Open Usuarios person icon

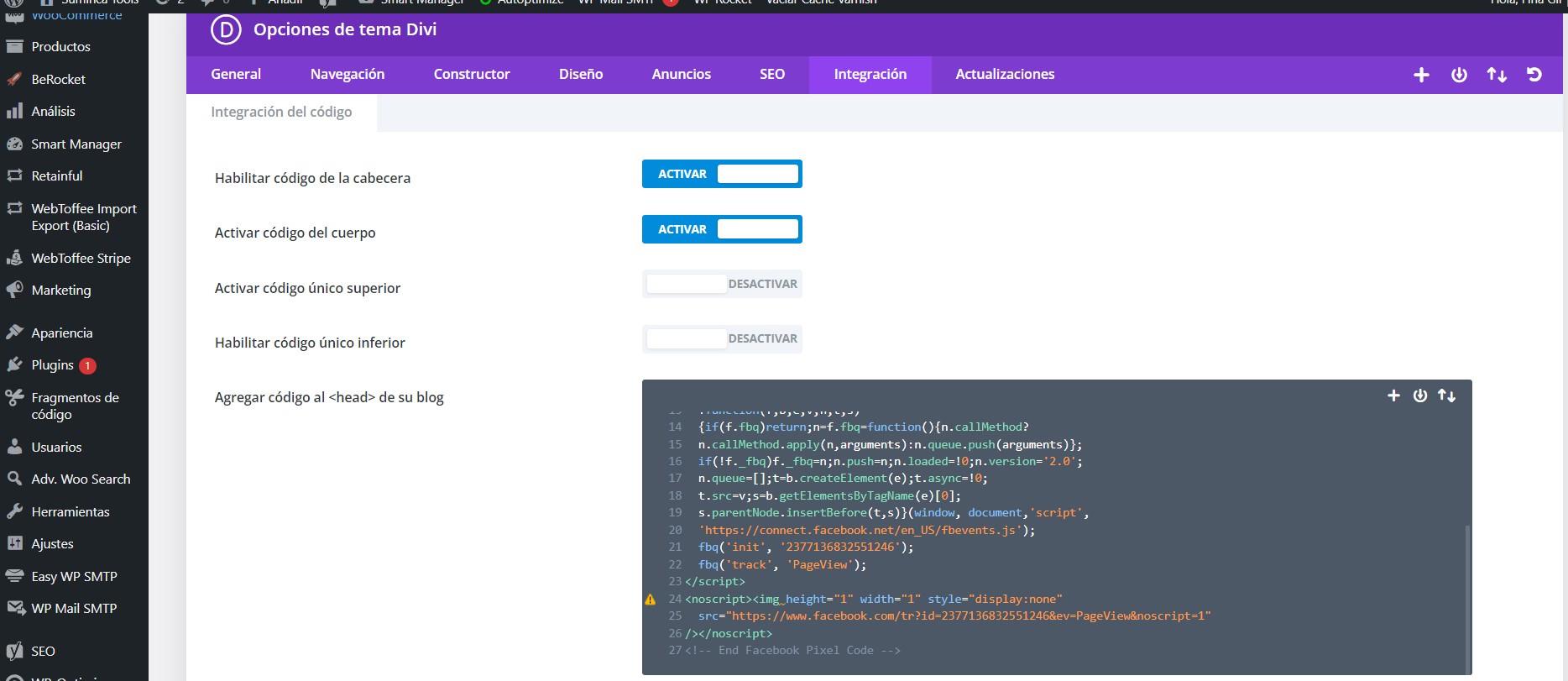pyautogui.click(x=14, y=447)
